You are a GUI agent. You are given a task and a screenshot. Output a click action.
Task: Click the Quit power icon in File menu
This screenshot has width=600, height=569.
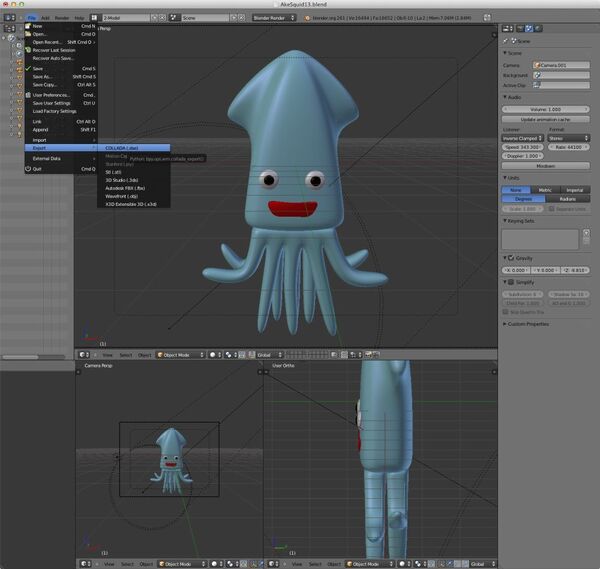27,169
